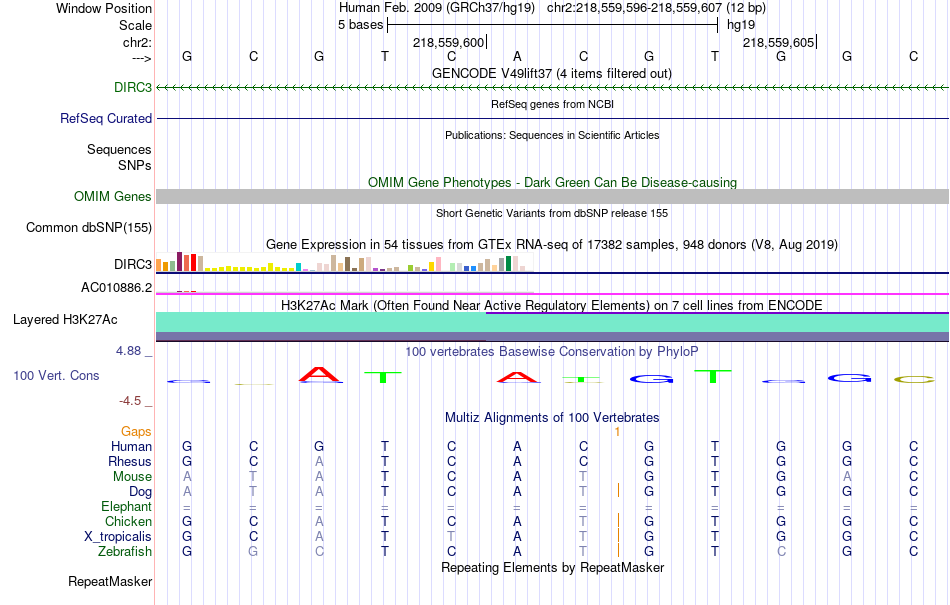950x605 pixels.
Task: Click the blue G conservation logo above first GT pair
Action: (651, 379)
